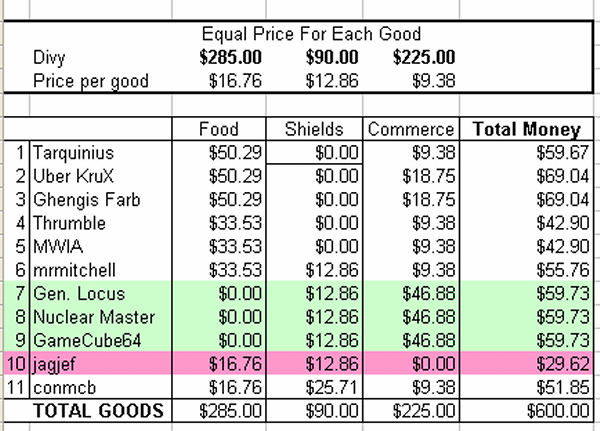Viewport: 600px width, 431px height.
Task: Click Tarquinius's outlined $0.00 shields cell
Action: click(314, 152)
